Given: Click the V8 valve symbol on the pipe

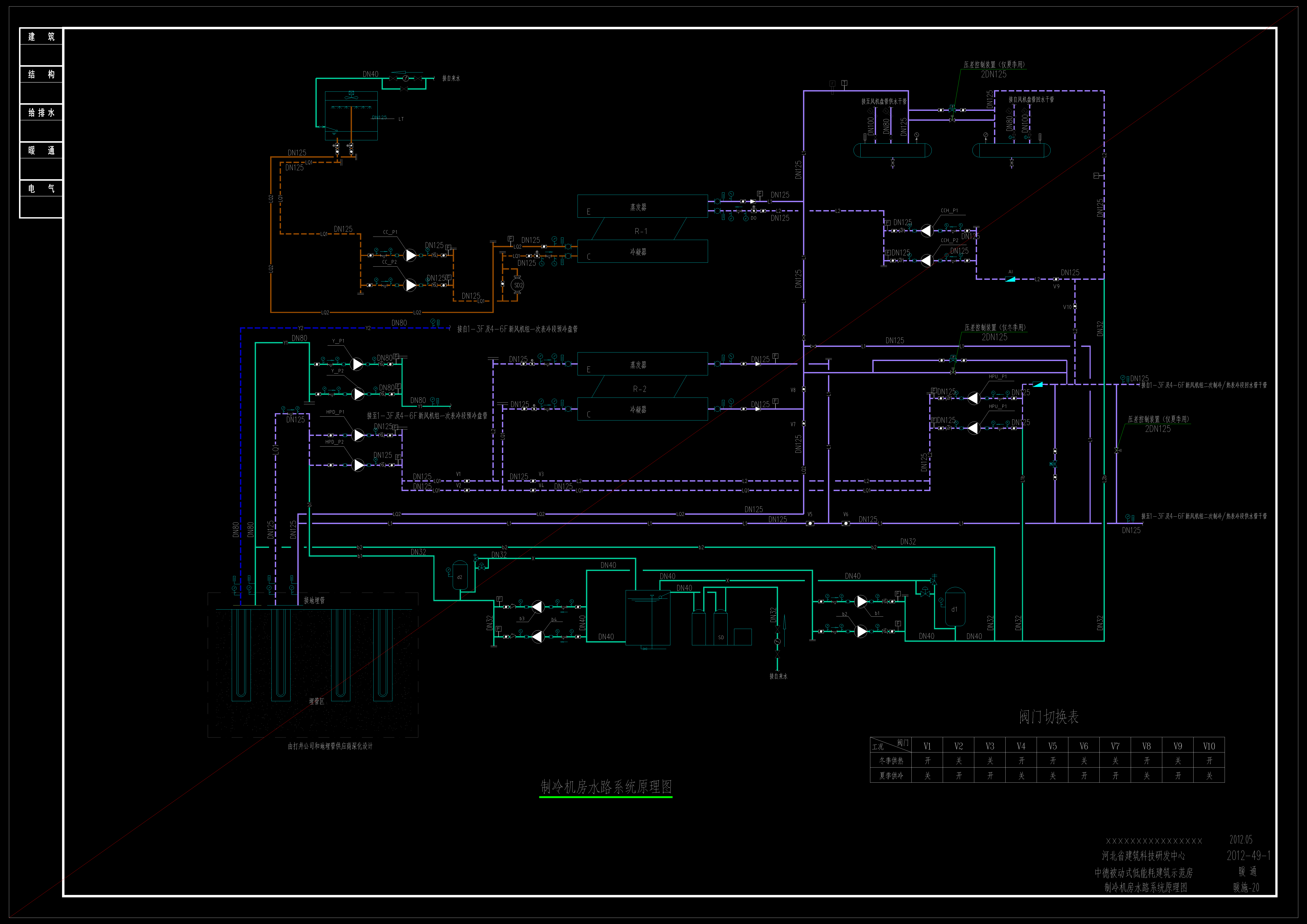Looking at the screenshot, I should click(804, 389).
